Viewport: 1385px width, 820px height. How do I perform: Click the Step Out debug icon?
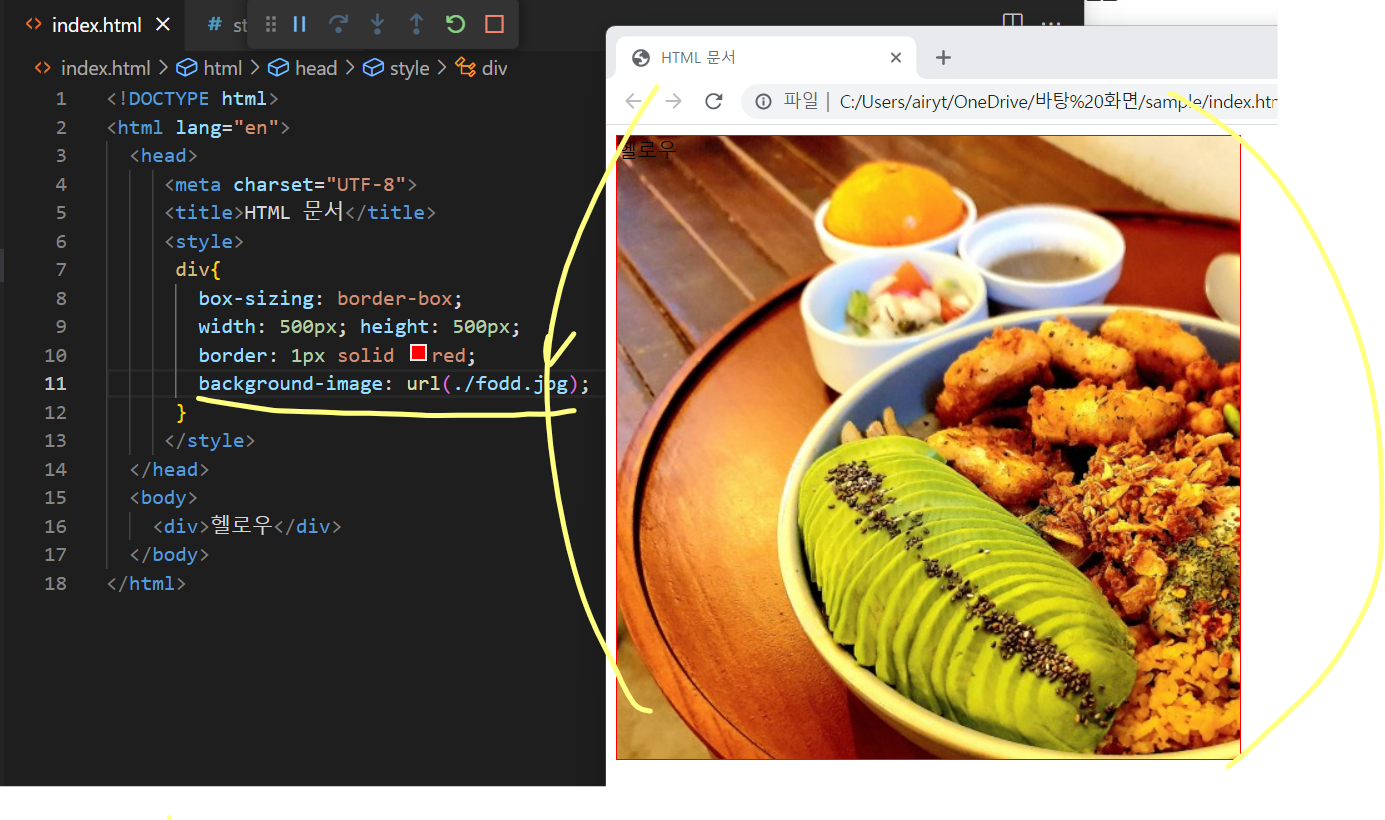[416, 24]
